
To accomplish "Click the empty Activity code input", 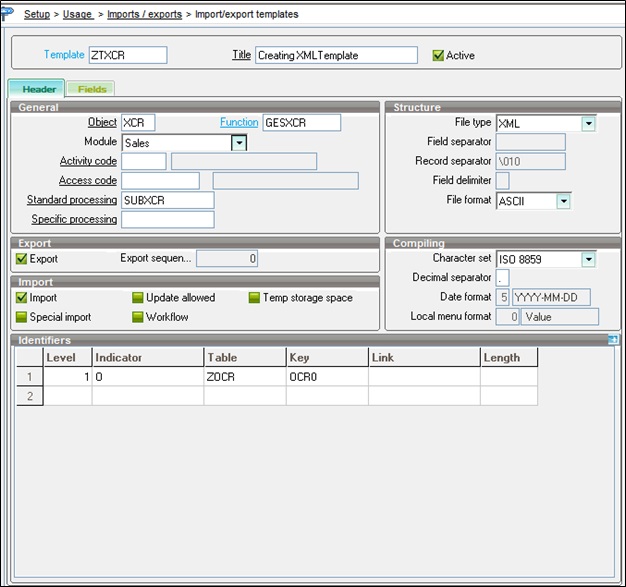I will pos(144,161).
